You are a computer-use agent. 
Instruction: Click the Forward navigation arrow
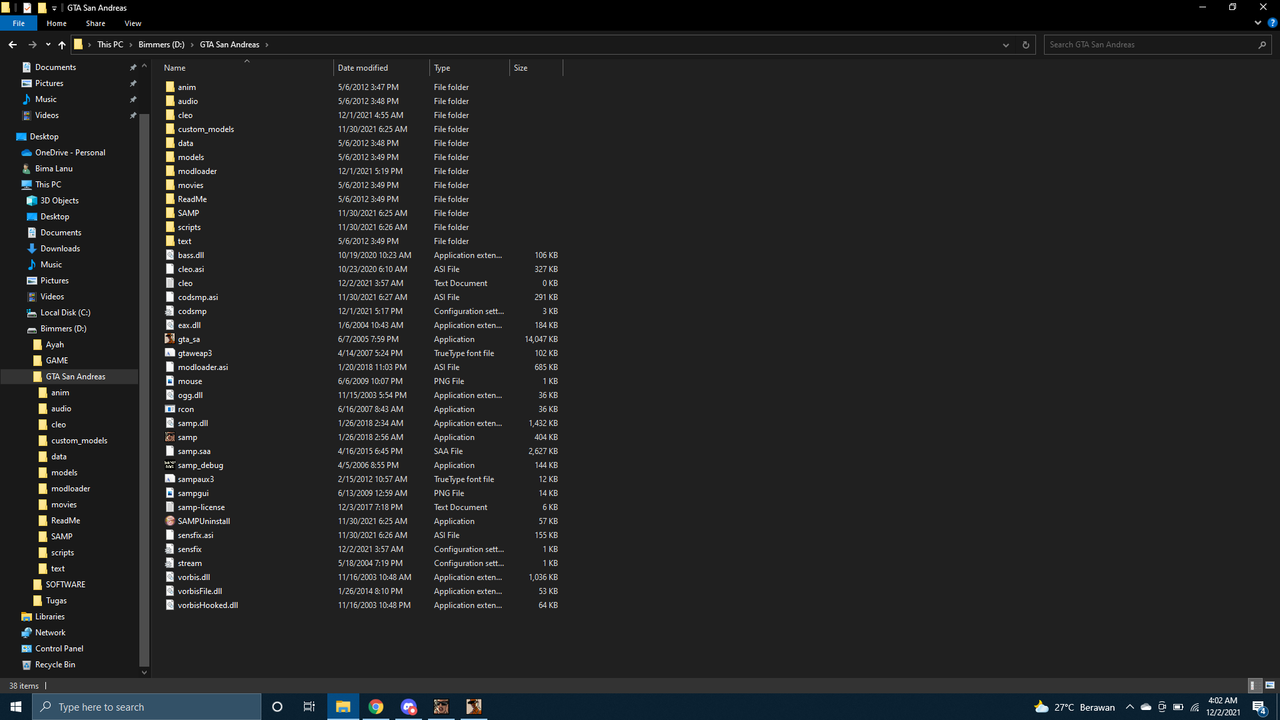coord(33,44)
